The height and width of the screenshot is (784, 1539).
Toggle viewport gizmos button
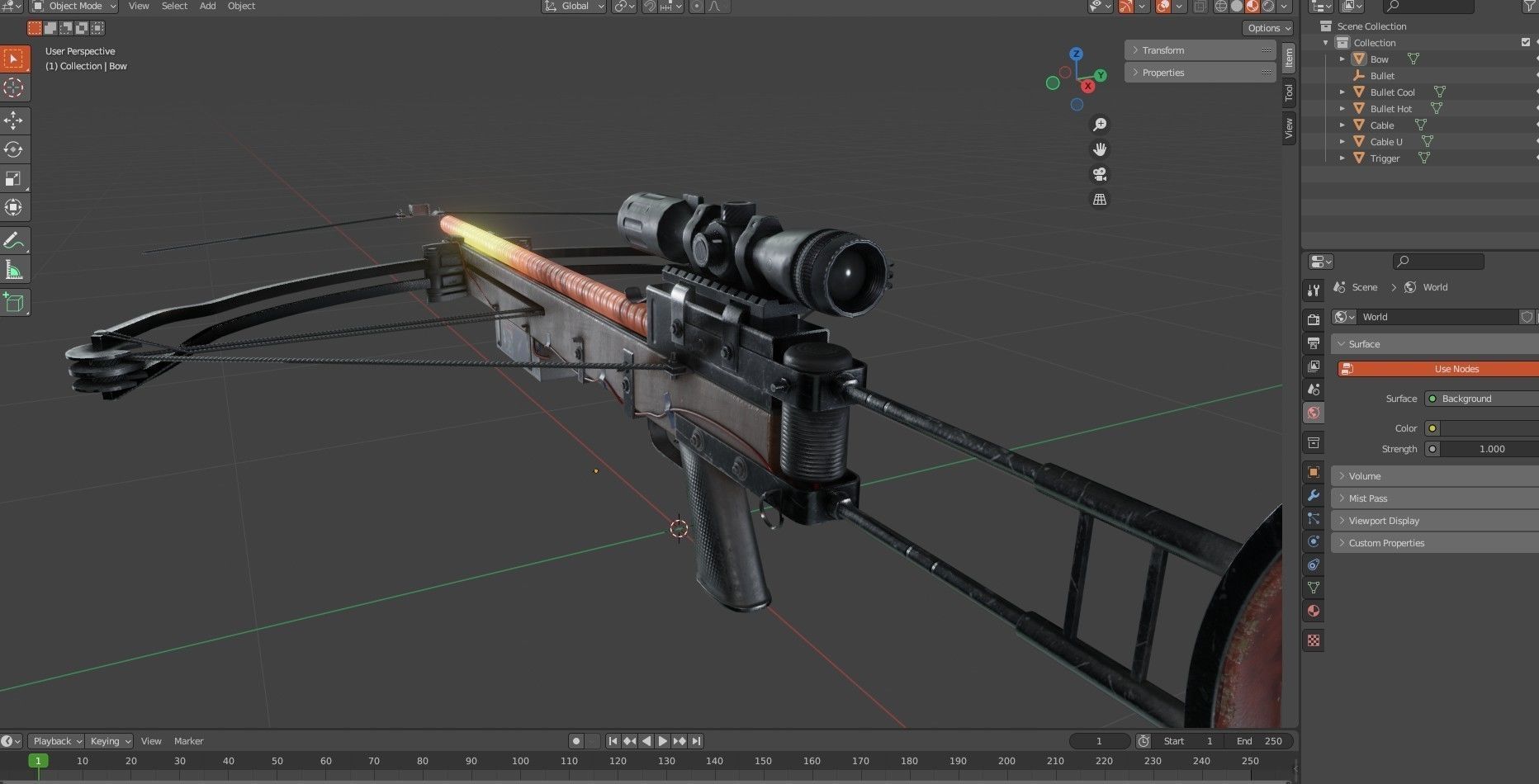(1126, 6)
